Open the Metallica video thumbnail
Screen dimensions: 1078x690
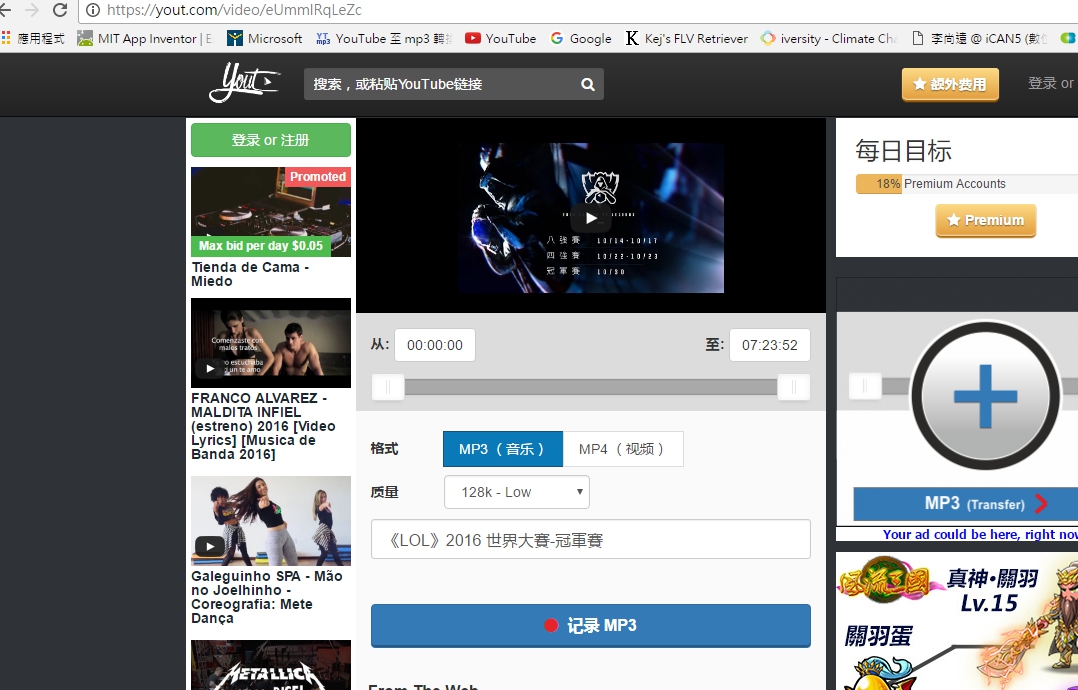271,665
